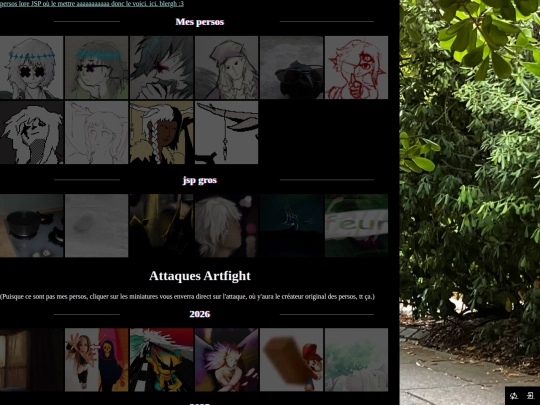Viewport: 540px width, 405px height.
Task: Click the 'Mes persos' section heading
Action: pos(200,22)
